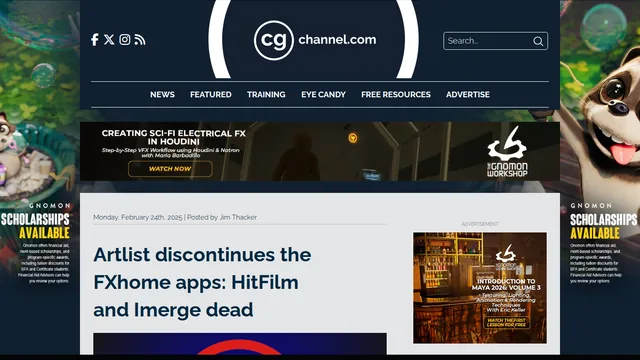Click the CG Channel circular logo
The image size is (640, 360).
[x=273, y=40]
